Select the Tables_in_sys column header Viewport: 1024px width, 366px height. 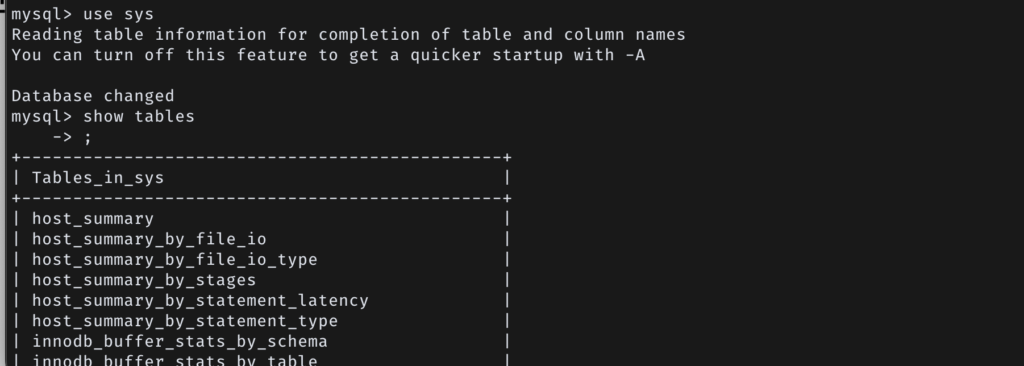tap(98, 178)
